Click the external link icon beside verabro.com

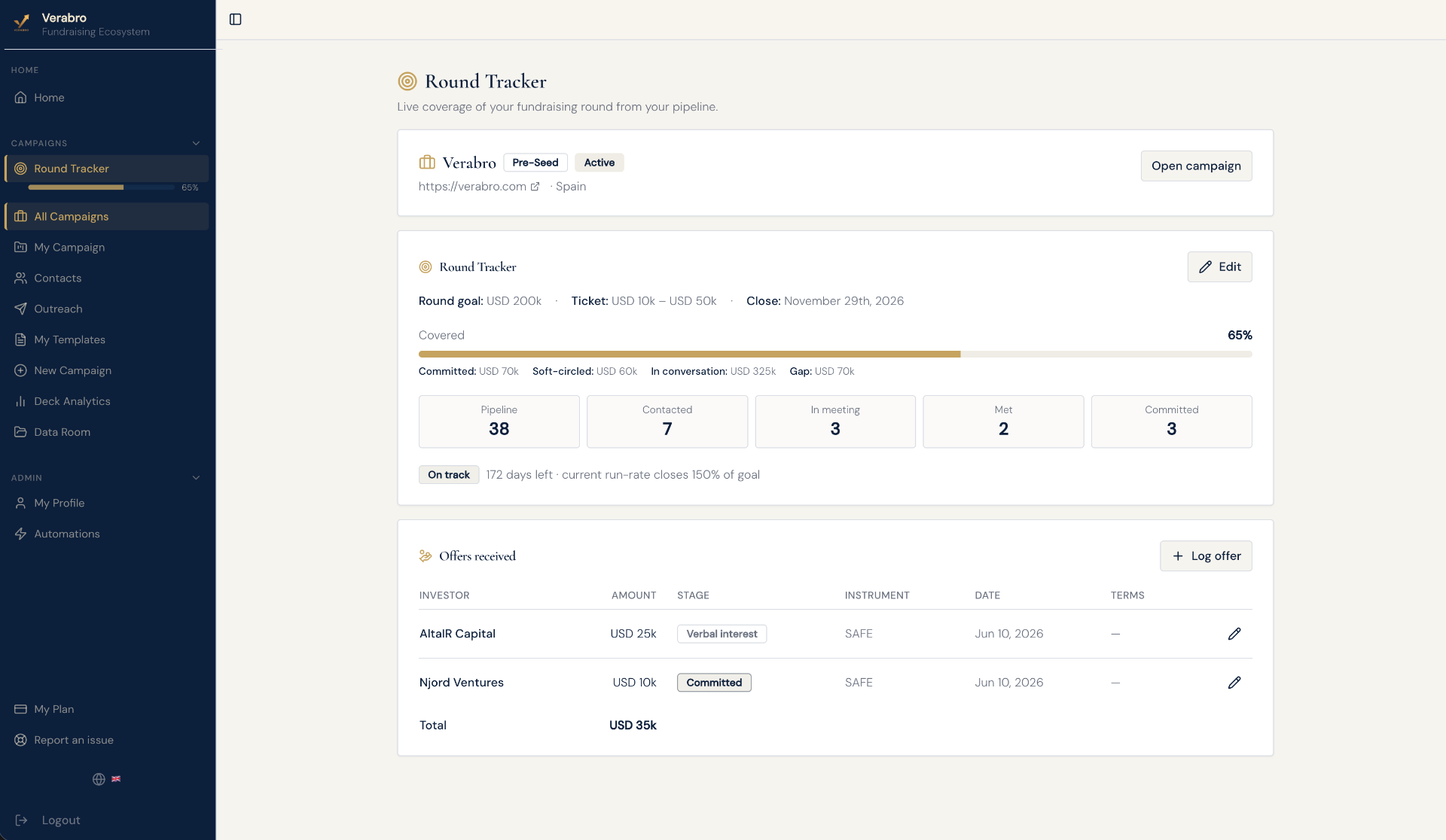coord(535,187)
